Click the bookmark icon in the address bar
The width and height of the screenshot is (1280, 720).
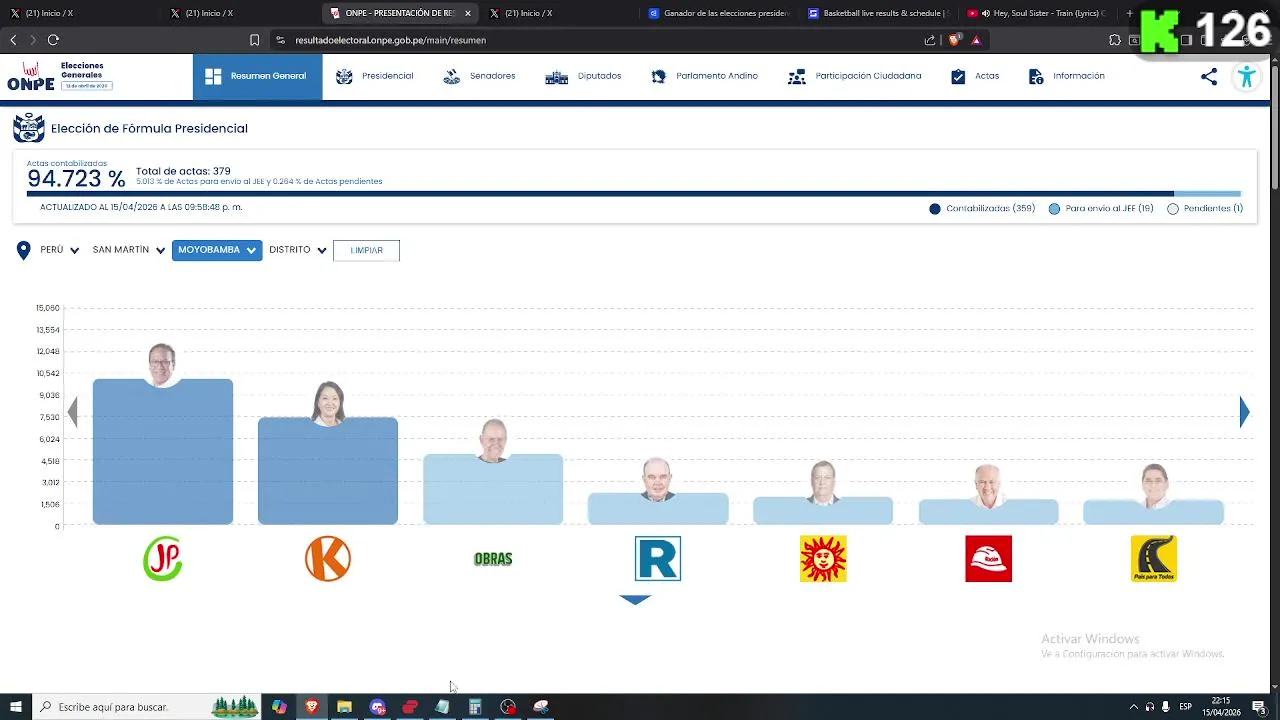point(254,40)
